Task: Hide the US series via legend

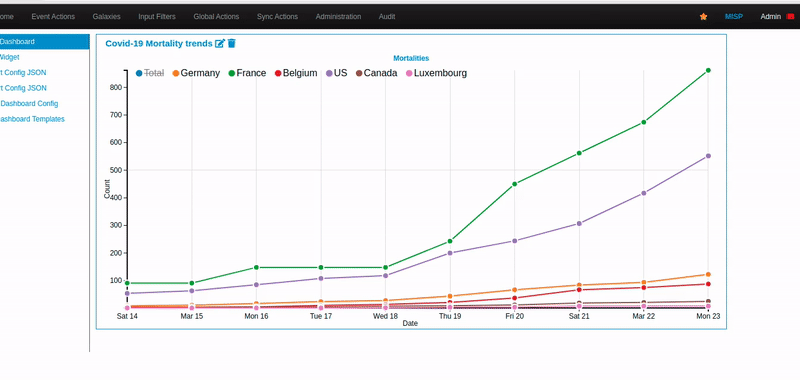Action: [x=336, y=73]
